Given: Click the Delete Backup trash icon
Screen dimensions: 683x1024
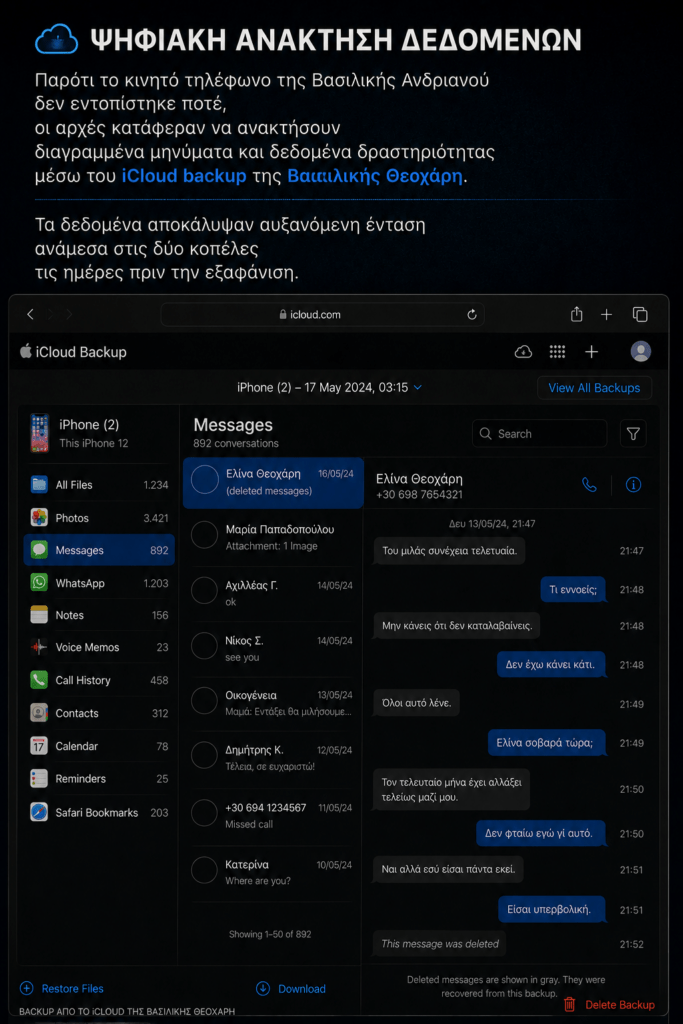Looking at the screenshot, I should [569, 1004].
